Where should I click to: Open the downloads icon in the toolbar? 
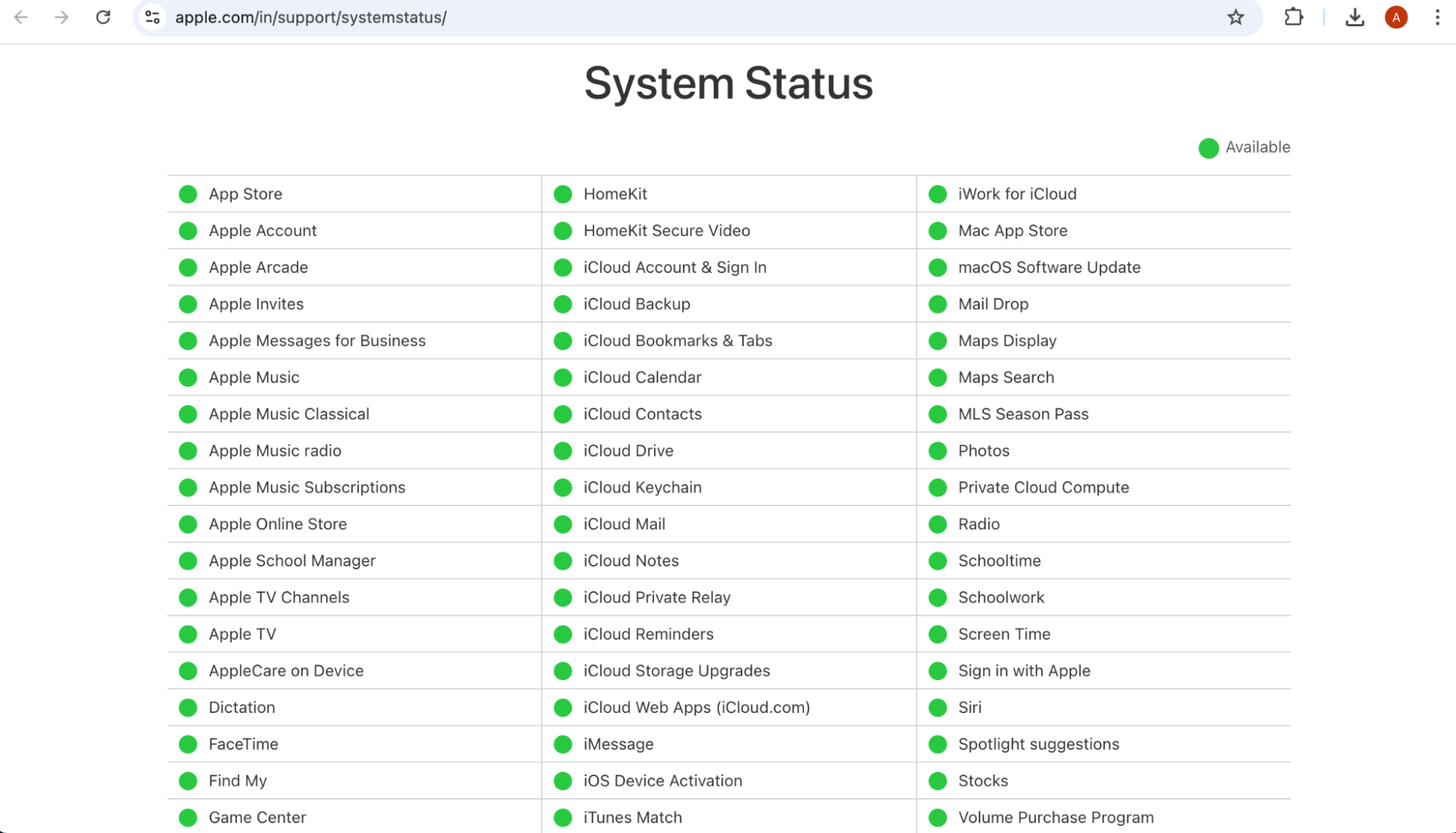coord(1355,17)
